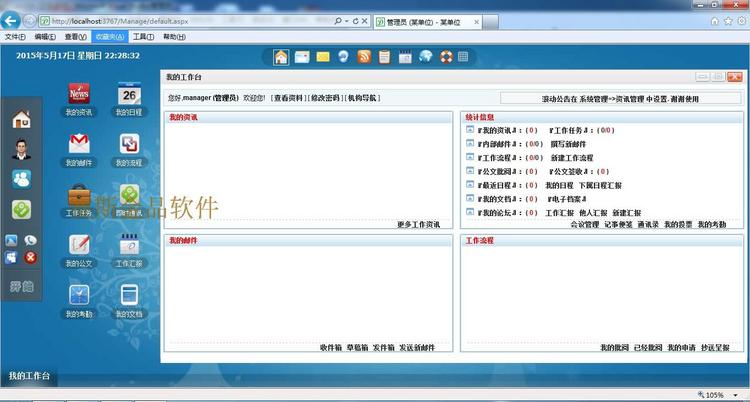Click the grid table icon in toolbar
The image size is (750, 402).
coord(463,57)
